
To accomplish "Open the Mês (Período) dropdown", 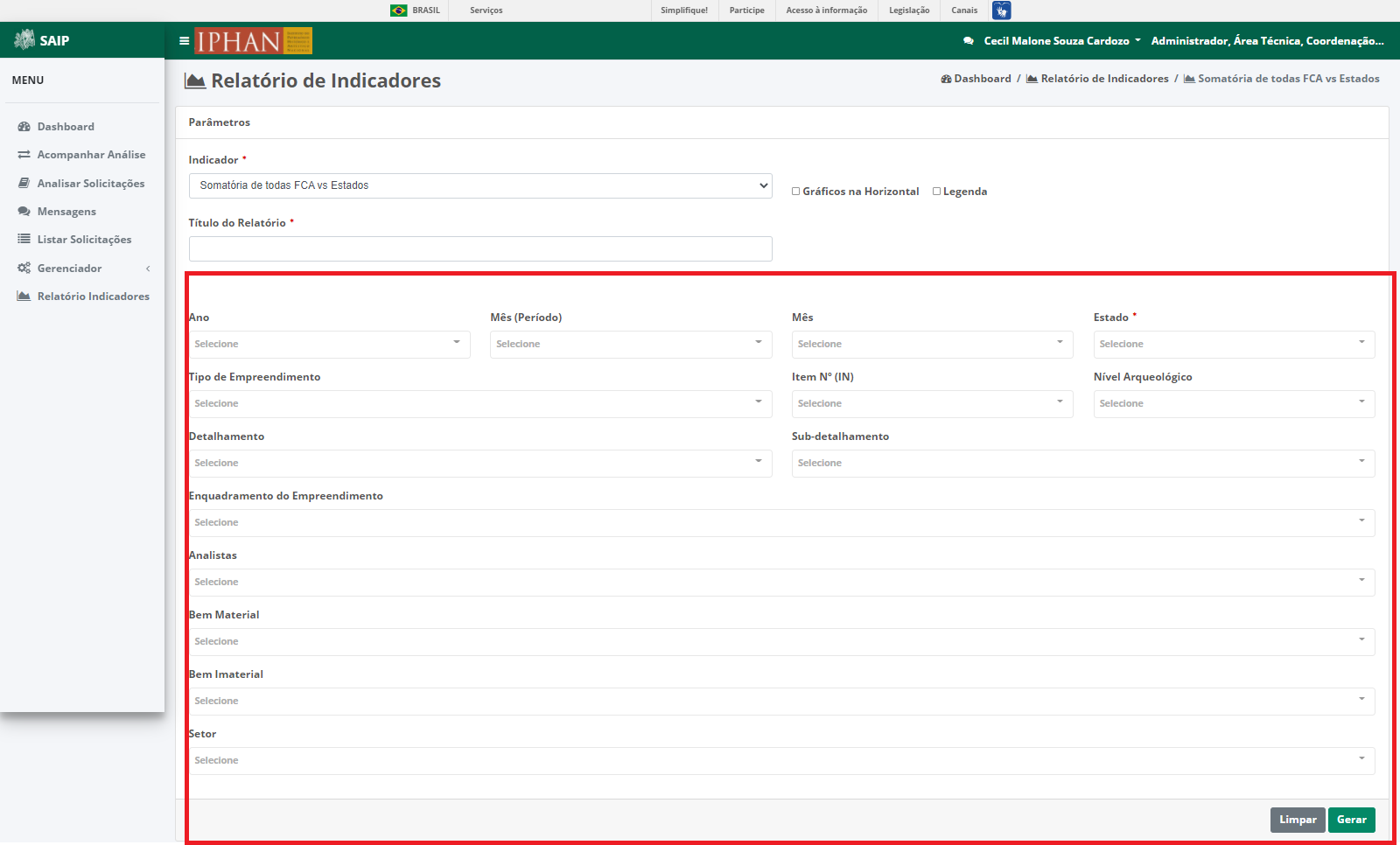I will pos(631,345).
